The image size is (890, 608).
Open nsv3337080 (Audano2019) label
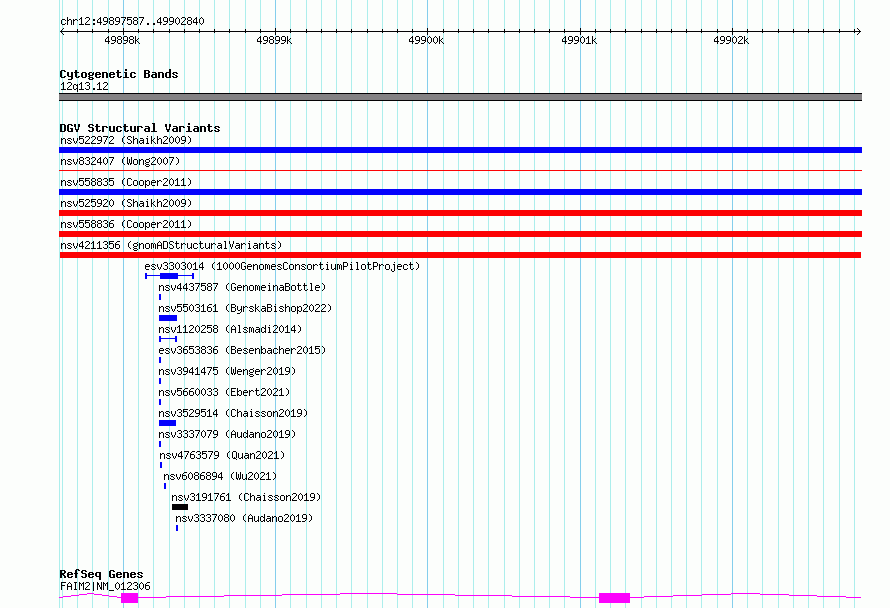pyautogui.click(x=244, y=518)
